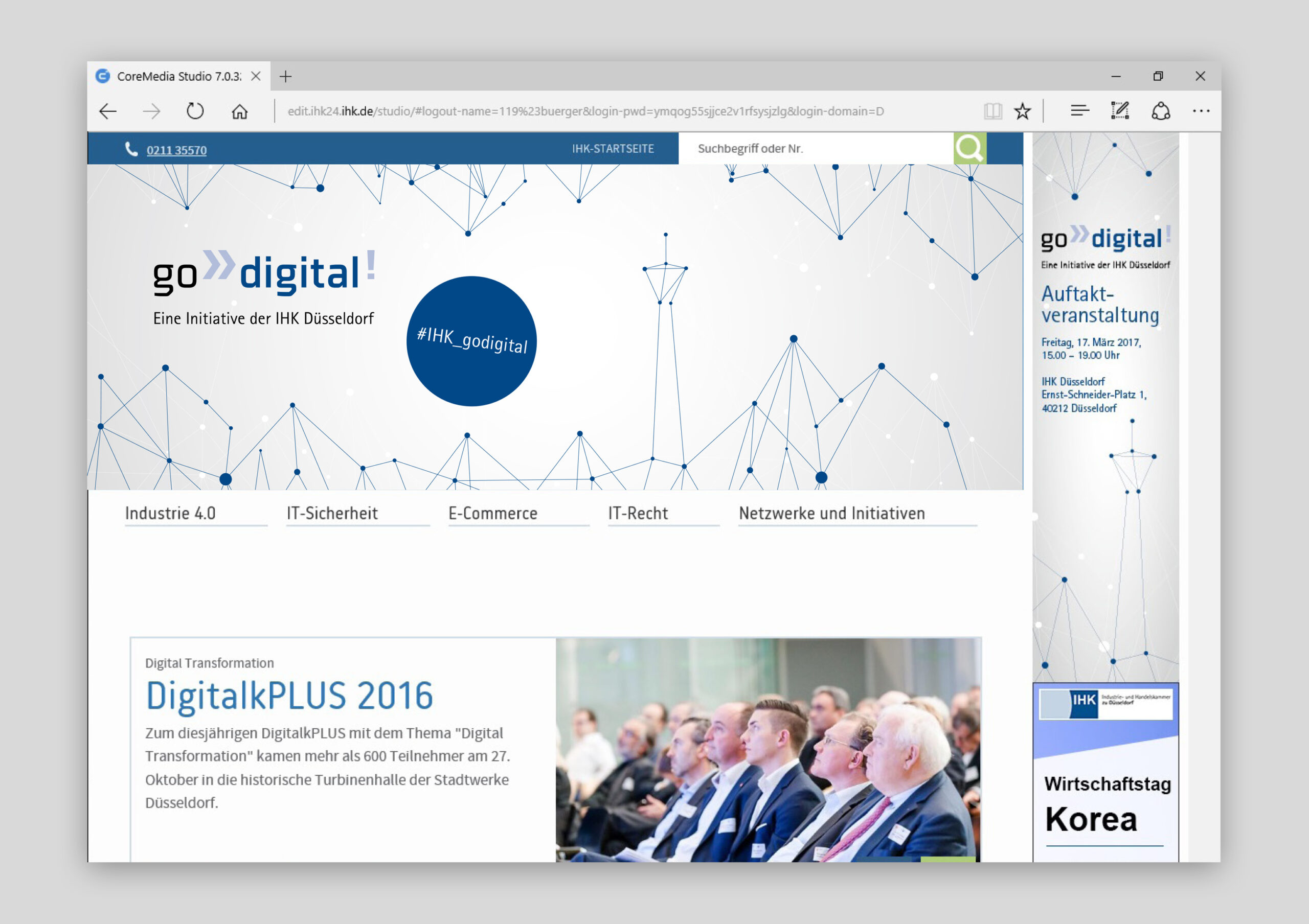Open the Share icon in browser toolbar
1309x924 pixels.
pyautogui.click(x=1161, y=110)
